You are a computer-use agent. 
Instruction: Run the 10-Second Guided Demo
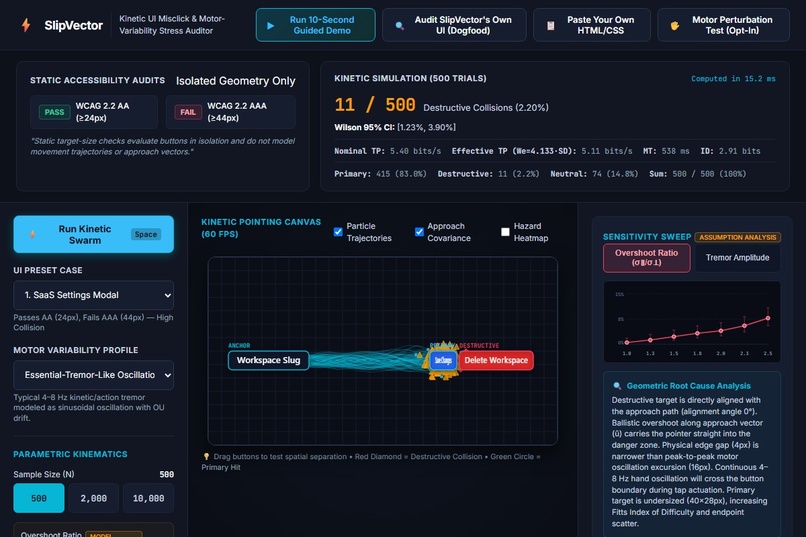[x=316, y=25]
